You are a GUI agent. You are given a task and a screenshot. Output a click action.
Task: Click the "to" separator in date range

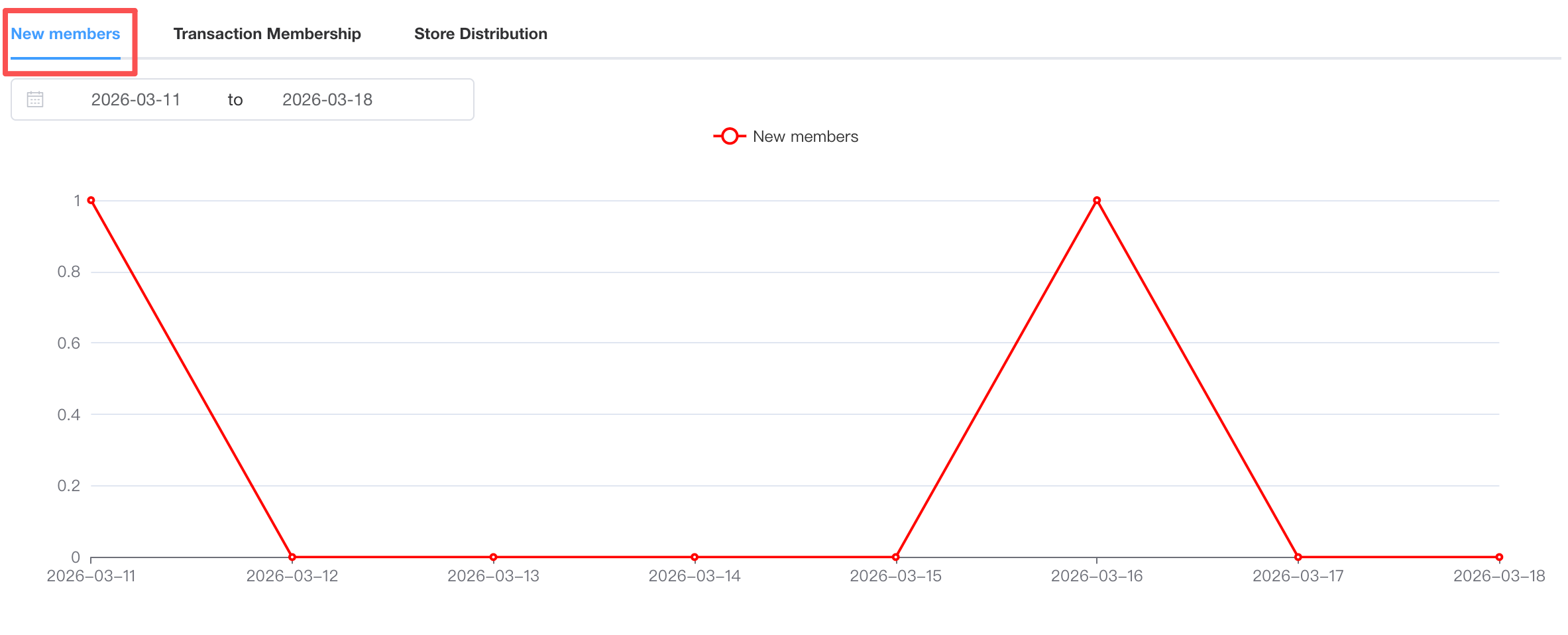(x=235, y=99)
